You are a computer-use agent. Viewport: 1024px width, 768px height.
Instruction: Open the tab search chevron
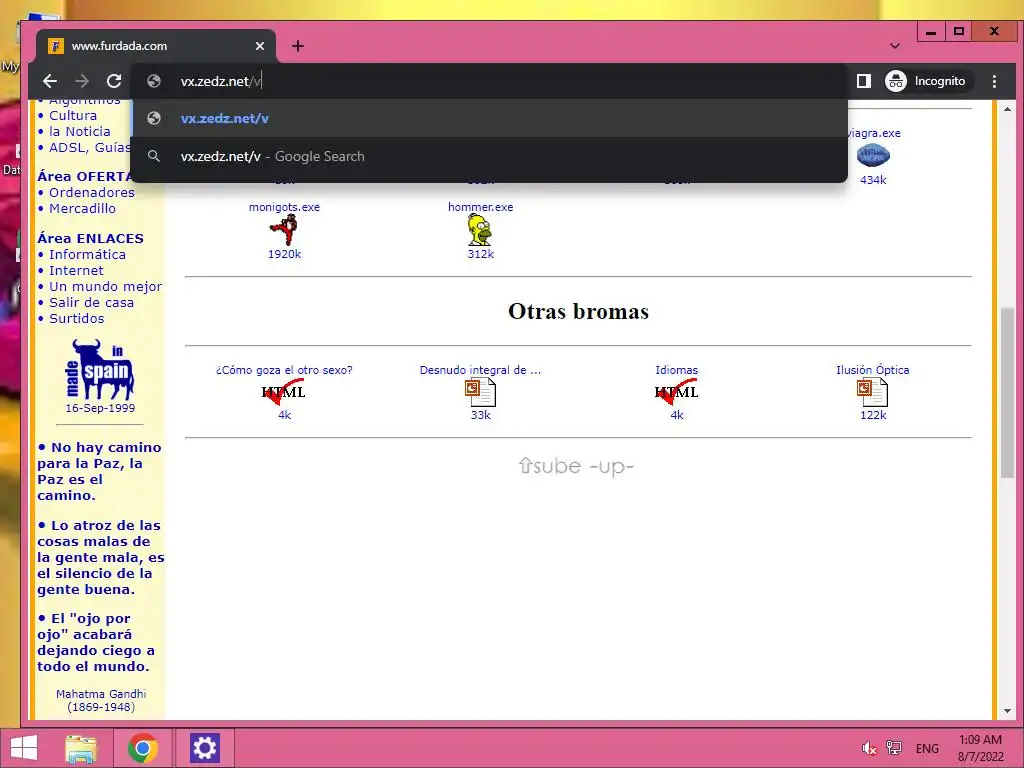coord(895,46)
